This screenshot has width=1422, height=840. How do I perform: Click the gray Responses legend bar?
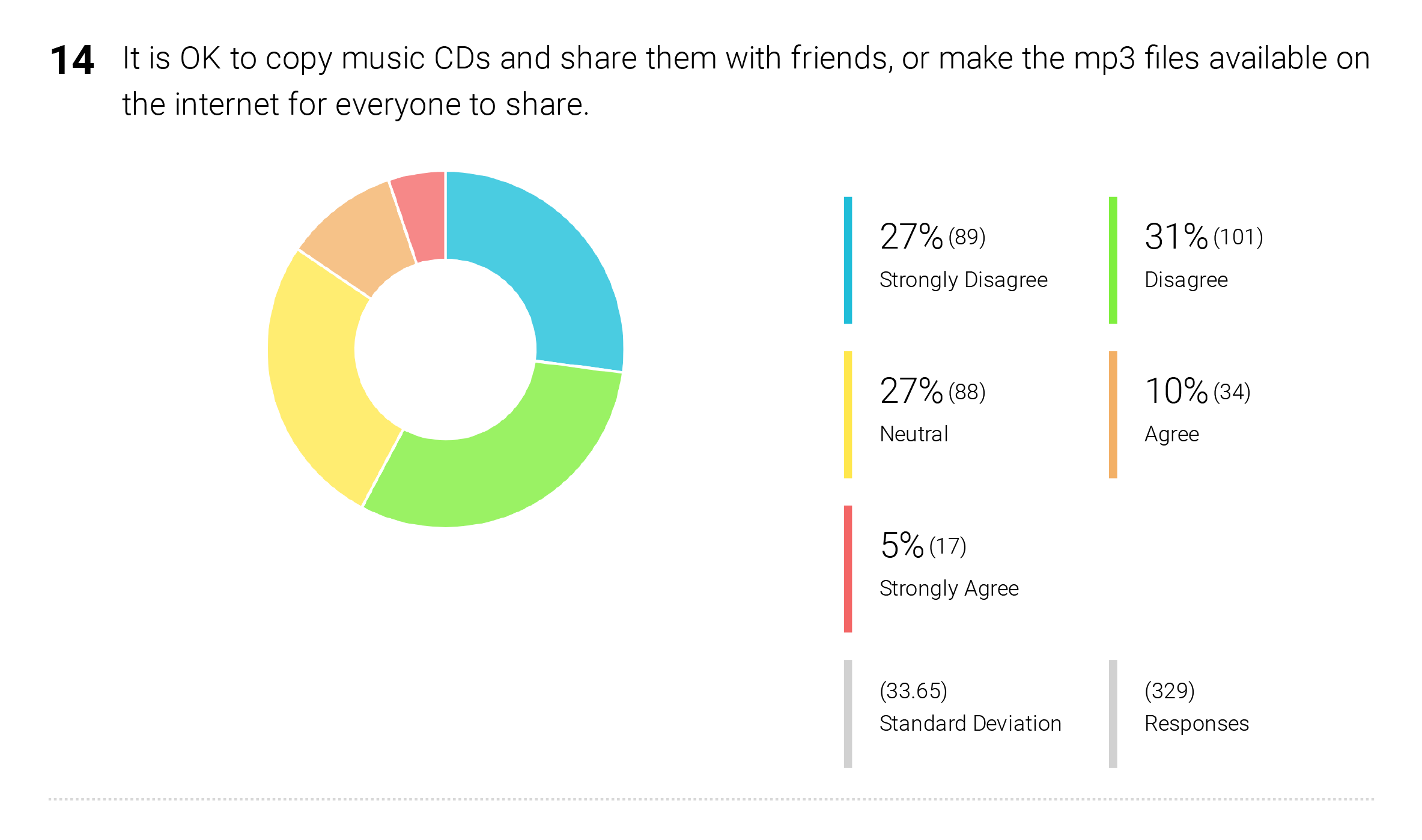[x=1113, y=713]
